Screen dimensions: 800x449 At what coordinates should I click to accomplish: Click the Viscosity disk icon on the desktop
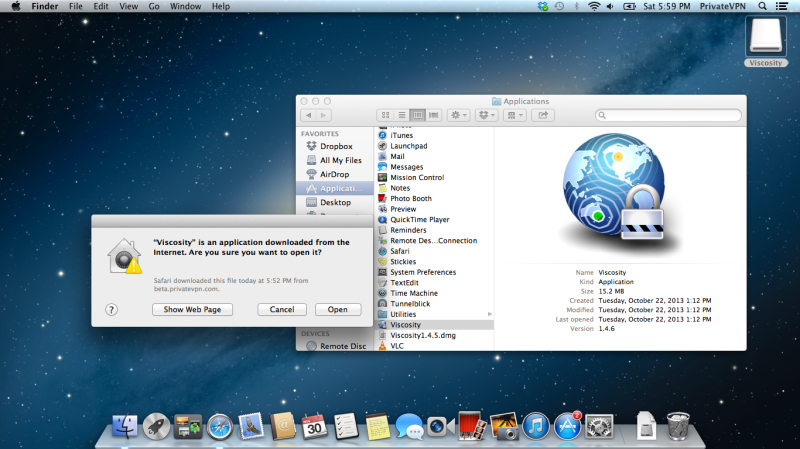(766, 38)
